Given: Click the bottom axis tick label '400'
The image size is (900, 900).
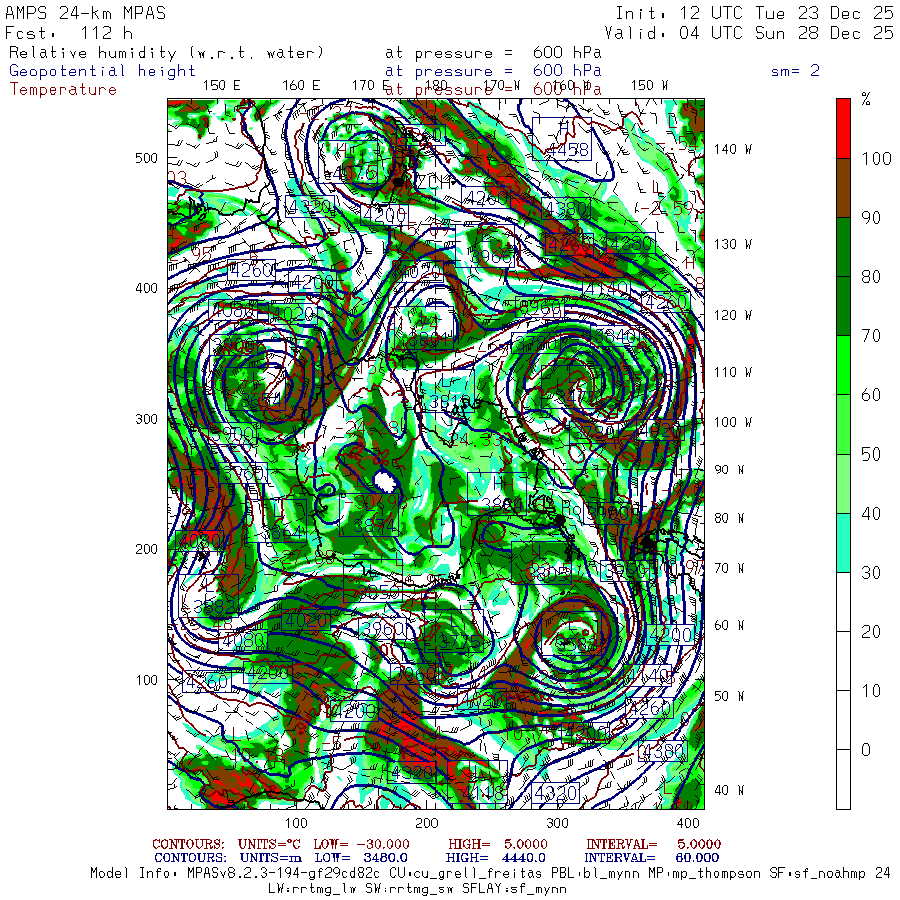Looking at the screenshot, I should point(688,823).
